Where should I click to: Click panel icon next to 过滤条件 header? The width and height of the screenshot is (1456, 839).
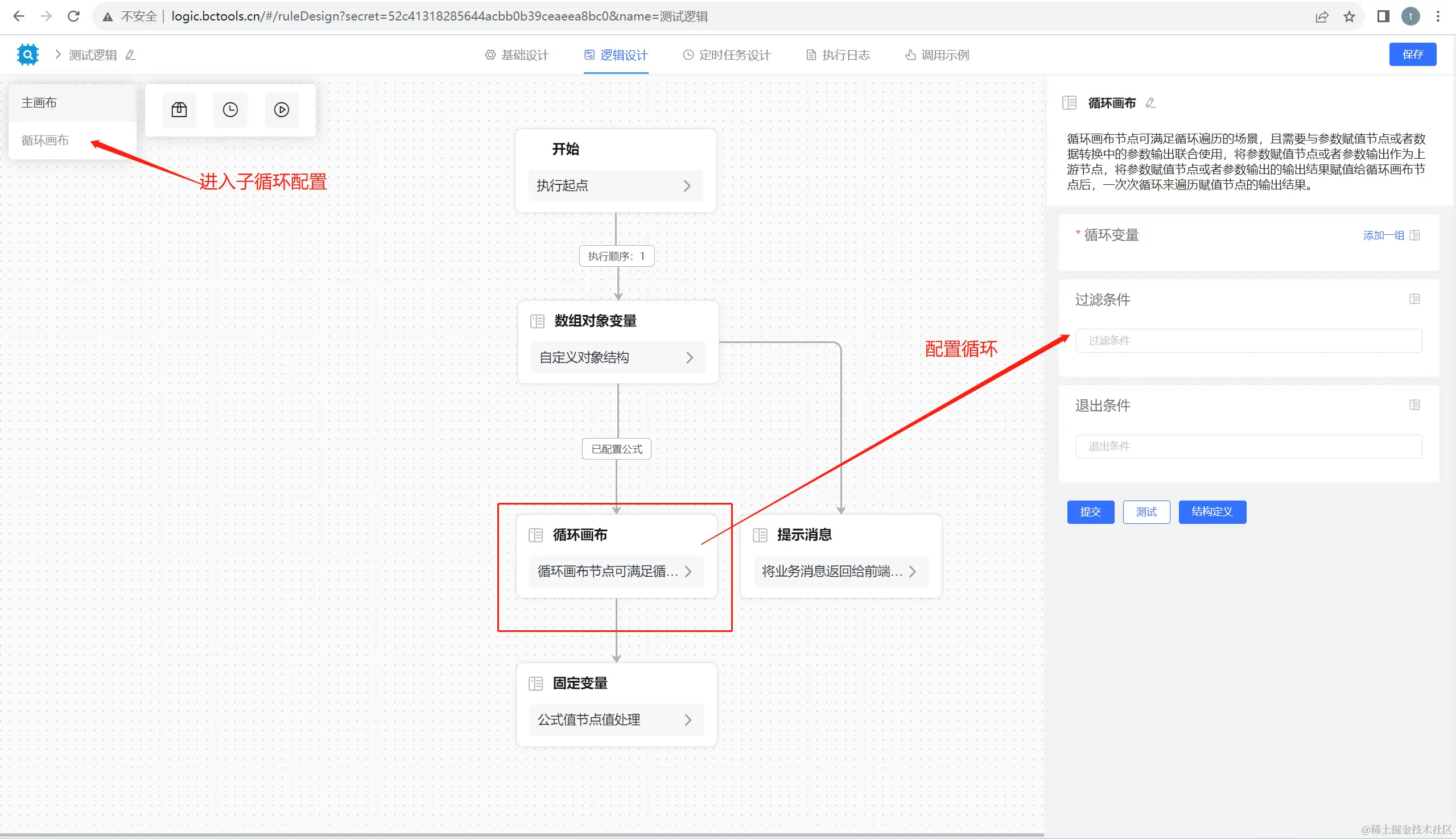[1414, 299]
